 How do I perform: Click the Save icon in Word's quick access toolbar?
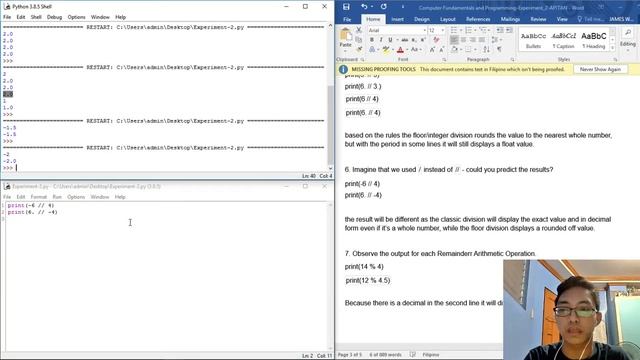346,7
